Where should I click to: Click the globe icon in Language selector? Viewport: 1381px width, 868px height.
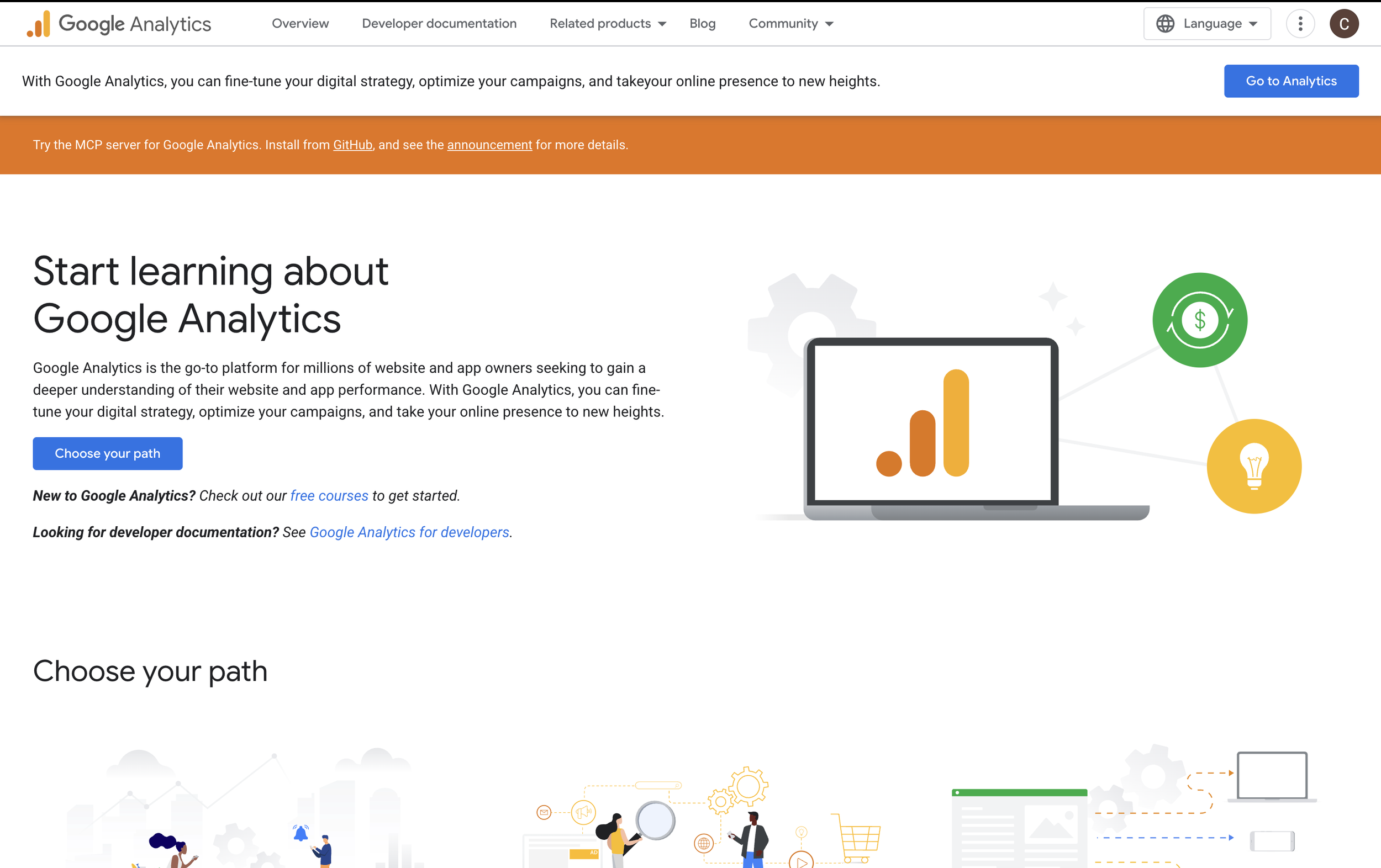pos(1165,24)
